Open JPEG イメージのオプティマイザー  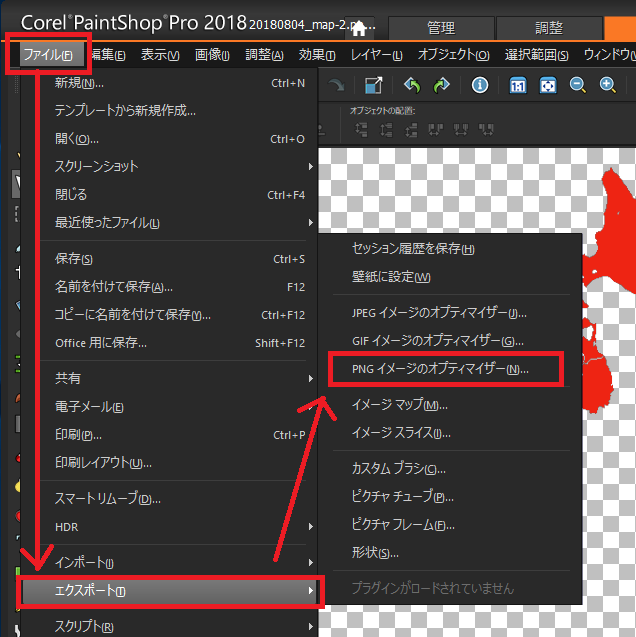[451, 313]
